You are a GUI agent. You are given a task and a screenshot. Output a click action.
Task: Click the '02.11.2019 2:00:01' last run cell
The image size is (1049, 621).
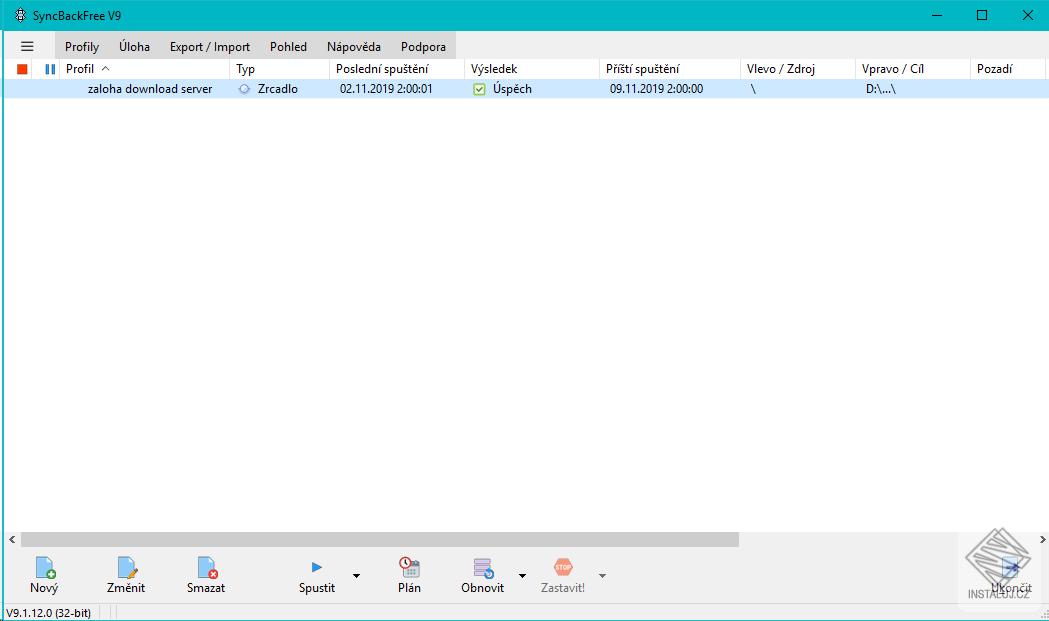[386, 89]
